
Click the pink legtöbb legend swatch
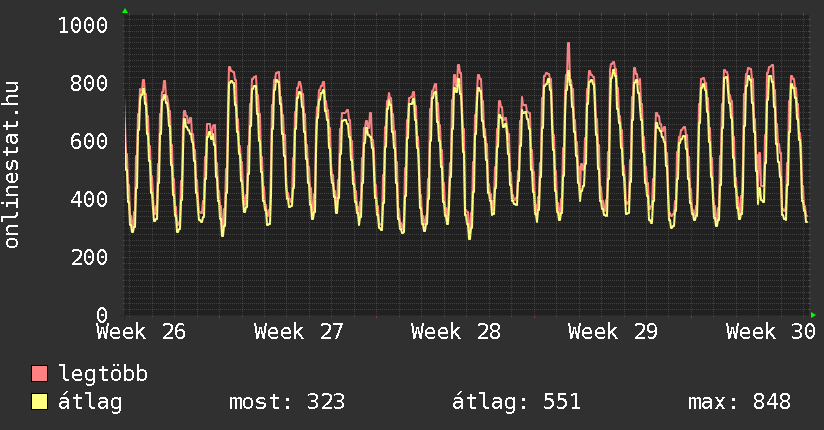39,374
